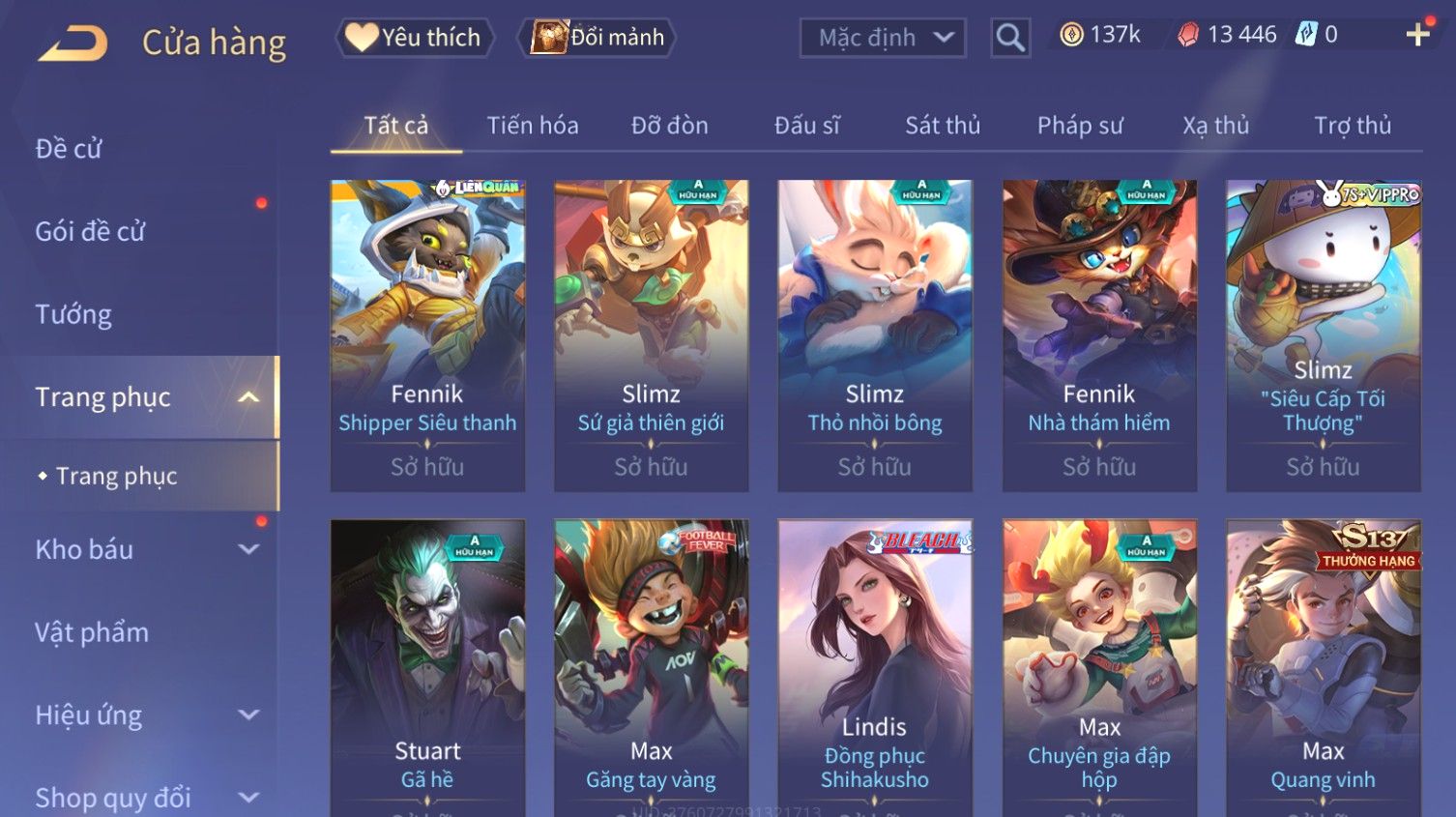Collapse the Trang phục sidebar section

(x=248, y=397)
